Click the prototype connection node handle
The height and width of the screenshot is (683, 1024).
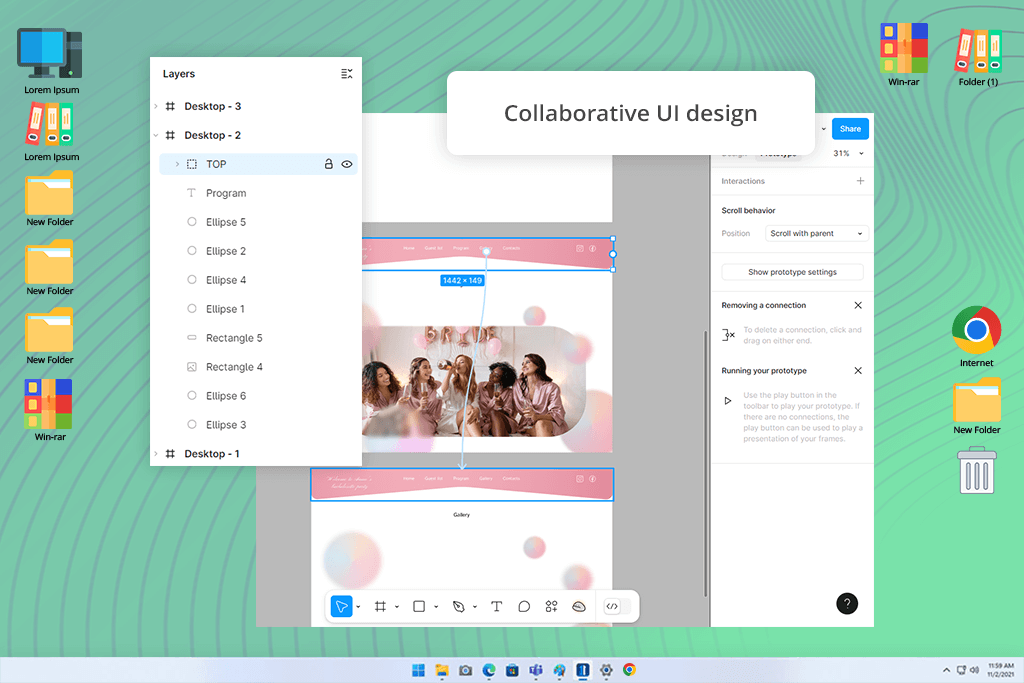click(486, 252)
